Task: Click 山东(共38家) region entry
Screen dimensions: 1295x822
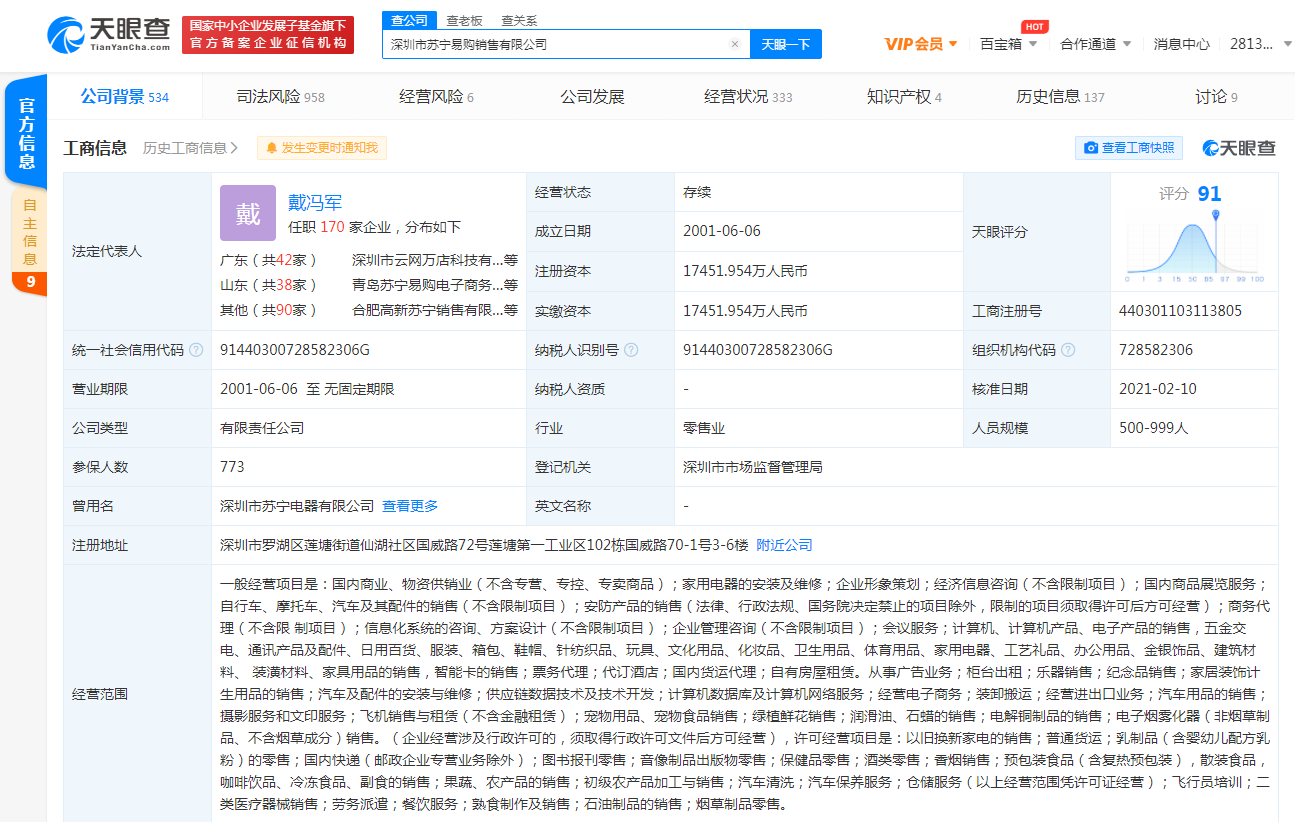Action: (269, 285)
